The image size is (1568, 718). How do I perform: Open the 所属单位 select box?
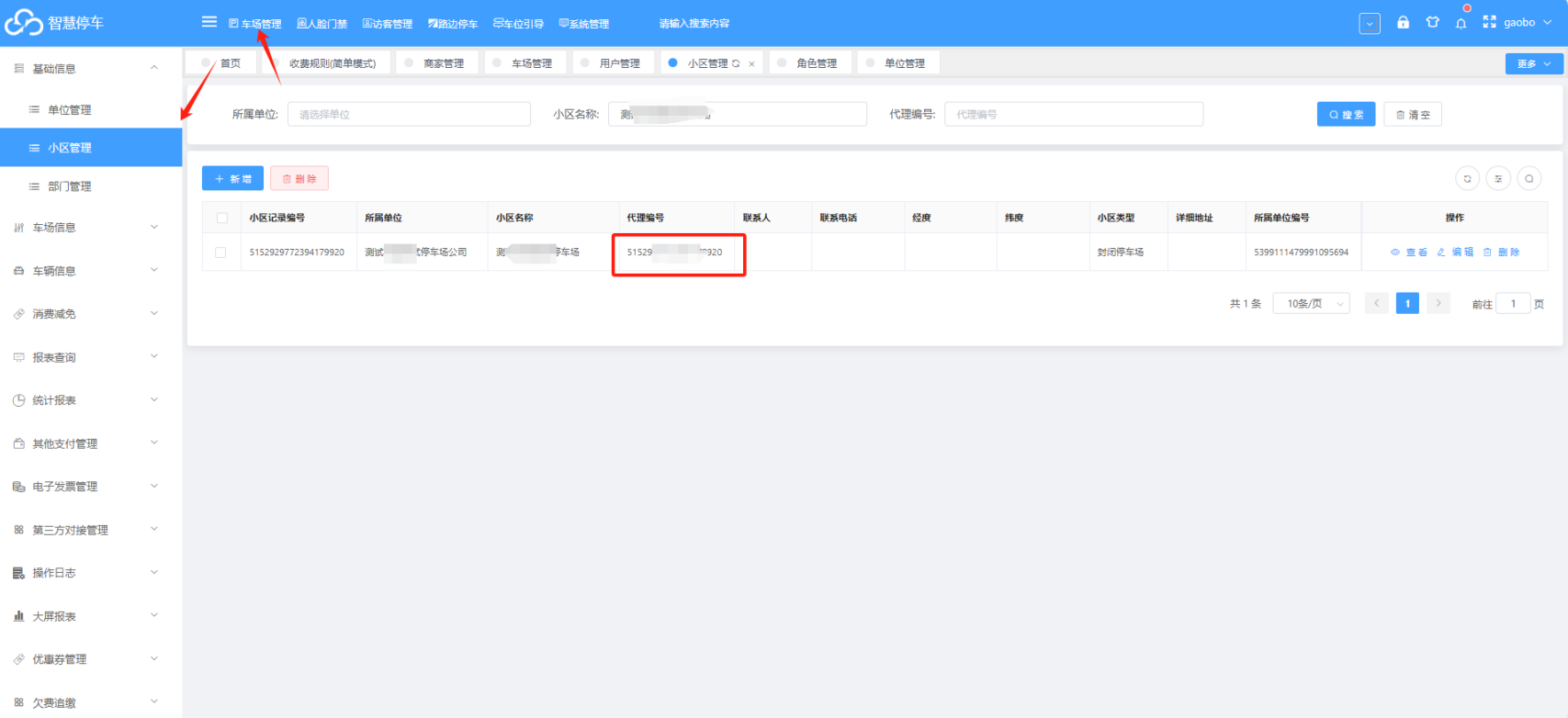point(409,114)
